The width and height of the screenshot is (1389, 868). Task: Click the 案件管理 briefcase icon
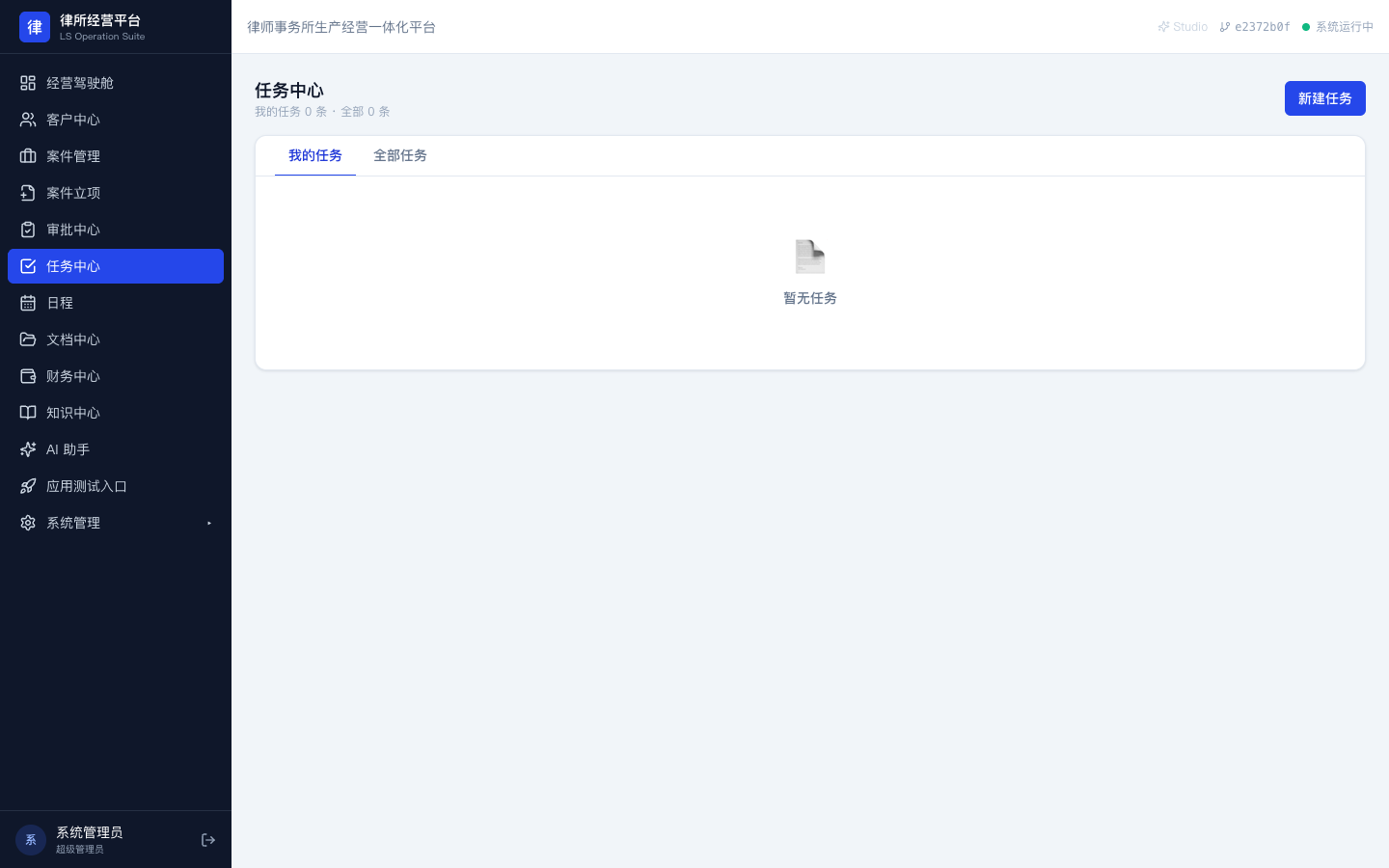tap(28, 156)
